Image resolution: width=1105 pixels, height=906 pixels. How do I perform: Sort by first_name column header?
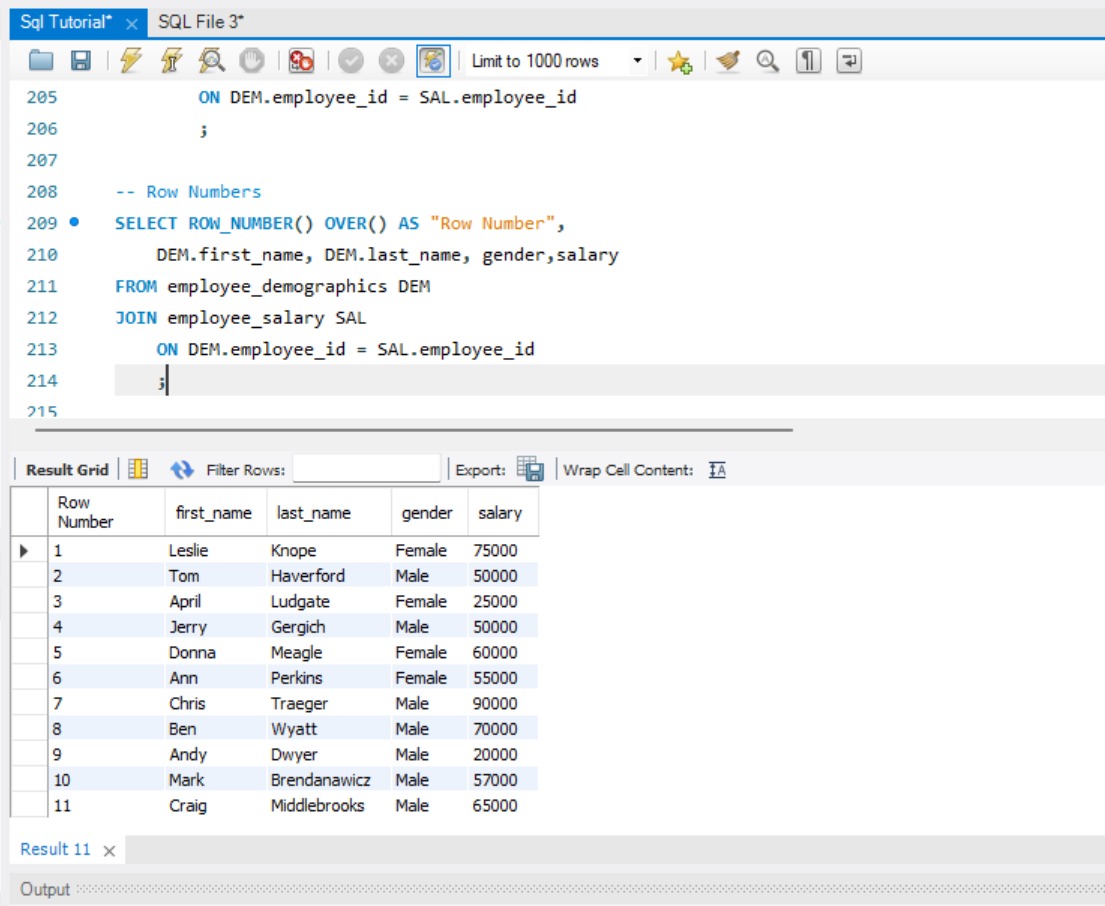[215, 512]
